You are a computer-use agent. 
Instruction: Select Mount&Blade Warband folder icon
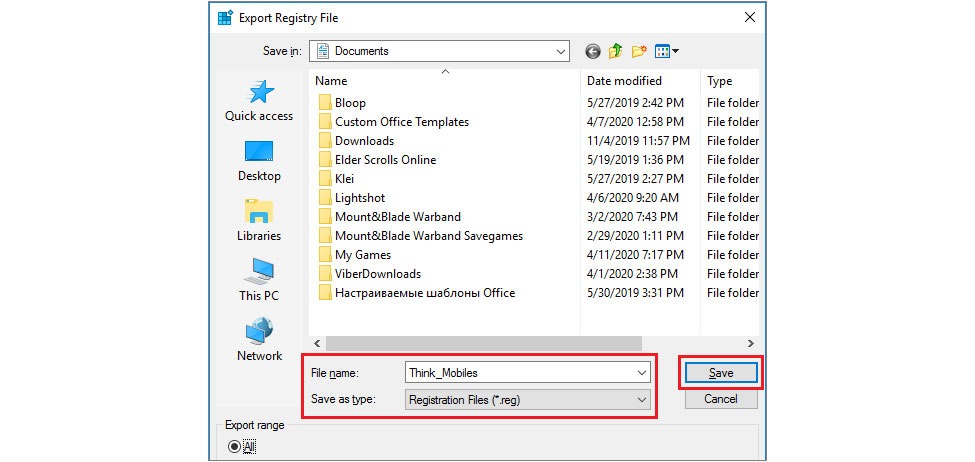325,217
